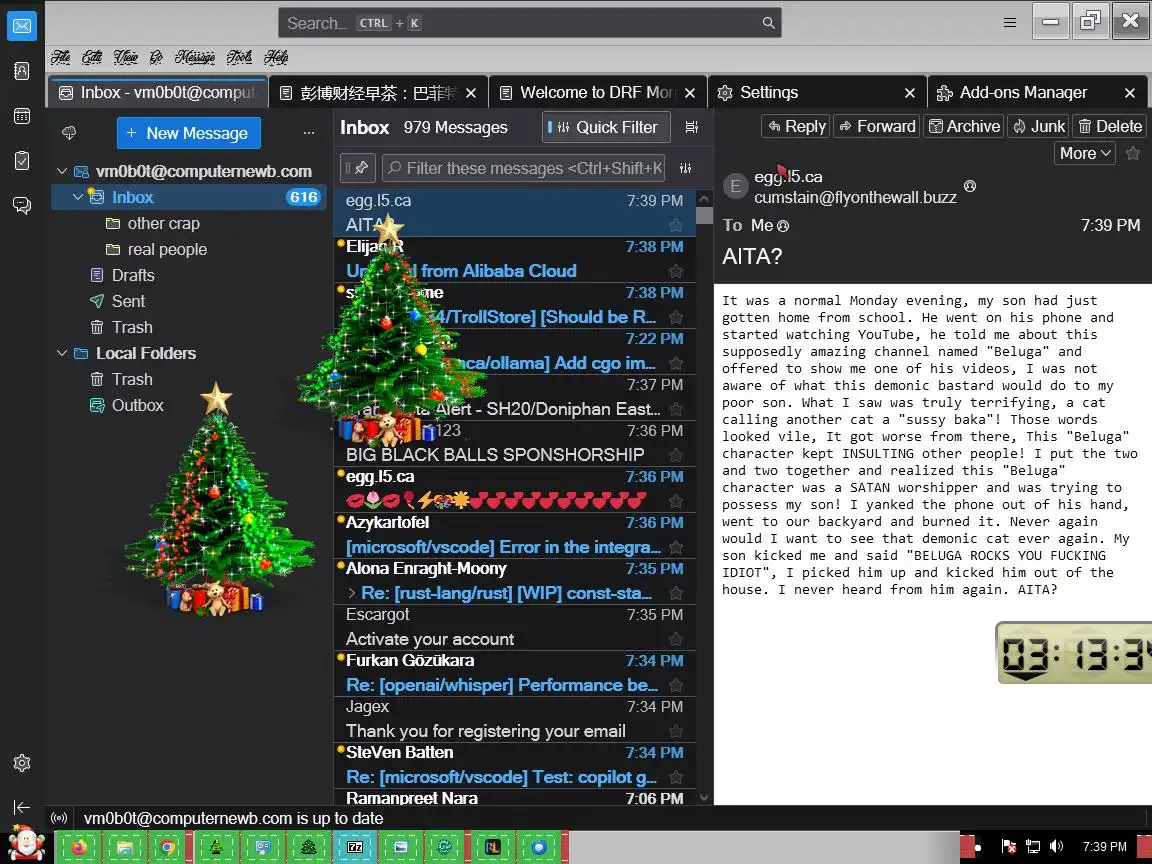This screenshot has height=864, width=1152.
Task: Click the message list scroll up arrow
Action: click(704, 198)
